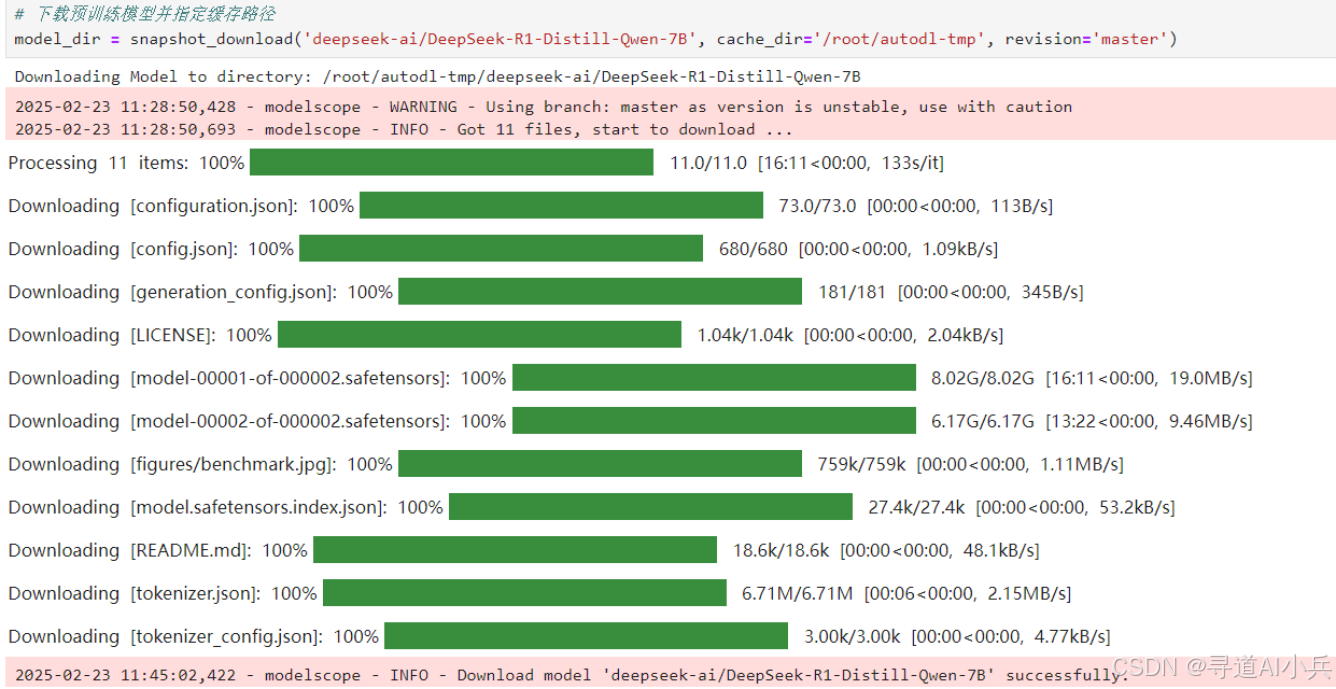1336x689 pixels.
Task: Click the model-00001-of-000002.safetensors progress bar
Action: [714, 377]
